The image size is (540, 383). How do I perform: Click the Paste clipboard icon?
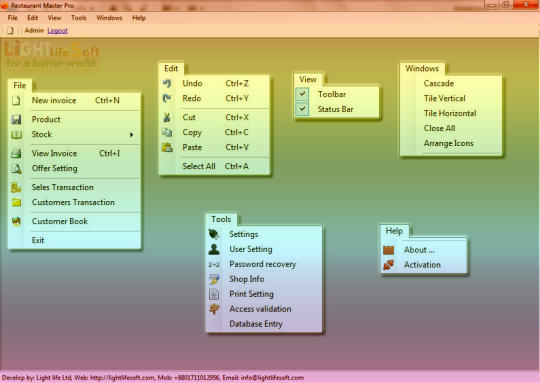(x=167, y=147)
